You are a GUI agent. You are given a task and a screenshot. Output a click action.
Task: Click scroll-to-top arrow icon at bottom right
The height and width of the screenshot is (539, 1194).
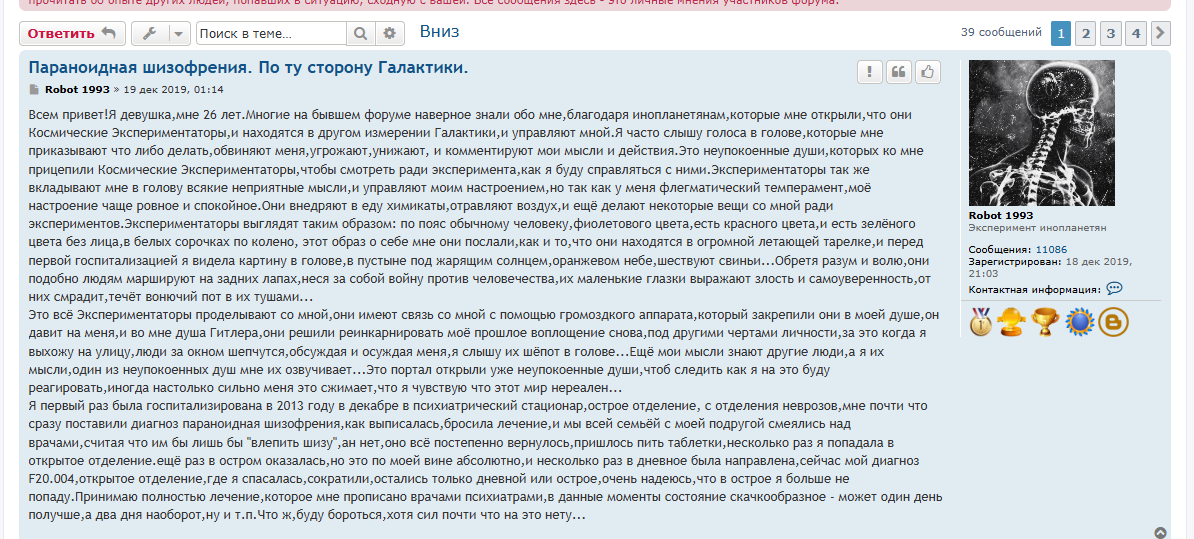[1160, 533]
